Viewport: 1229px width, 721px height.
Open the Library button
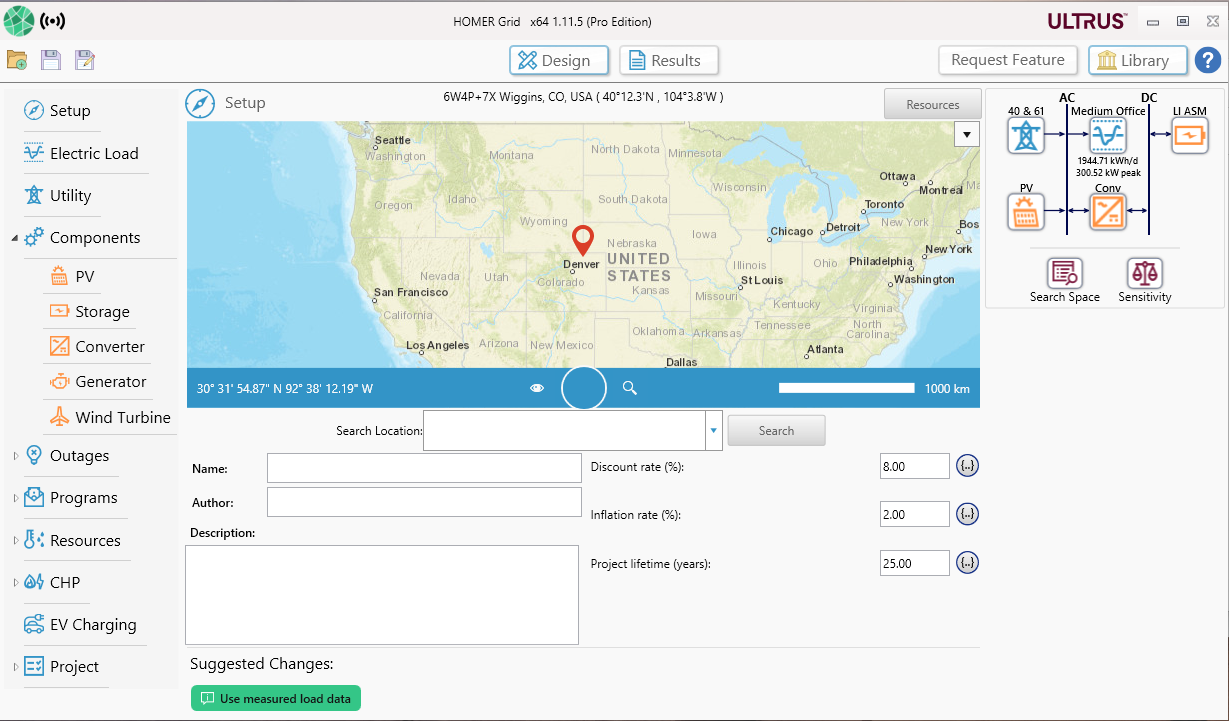click(x=1137, y=60)
